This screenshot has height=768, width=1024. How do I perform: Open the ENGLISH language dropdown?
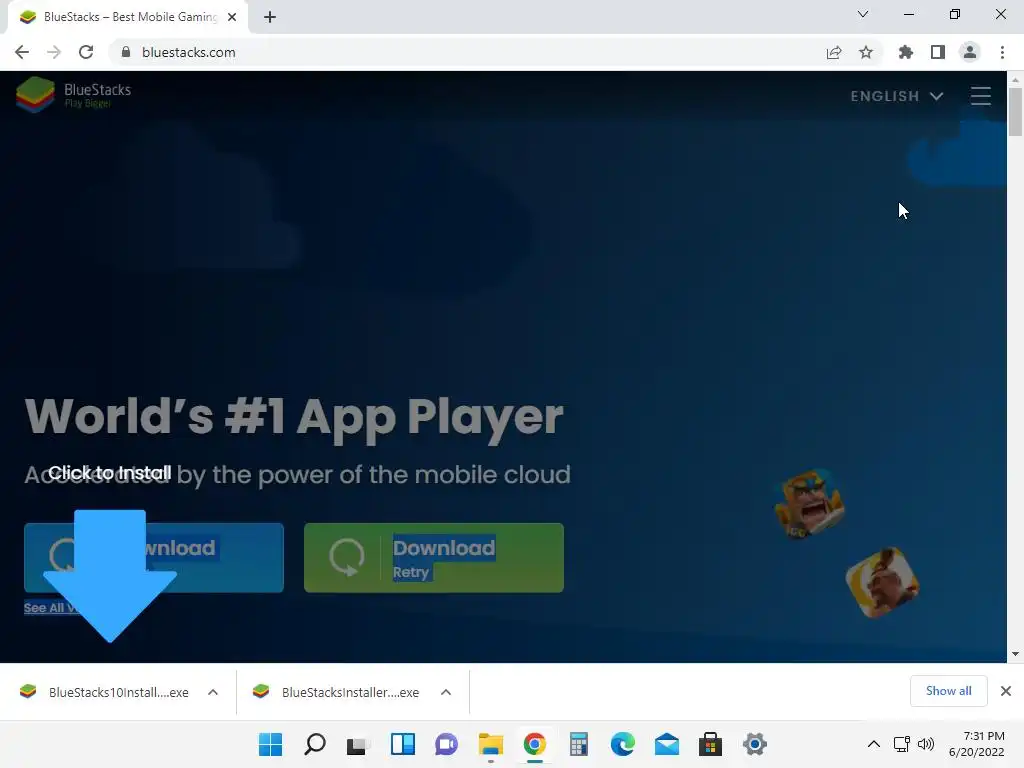click(x=897, y=96)
